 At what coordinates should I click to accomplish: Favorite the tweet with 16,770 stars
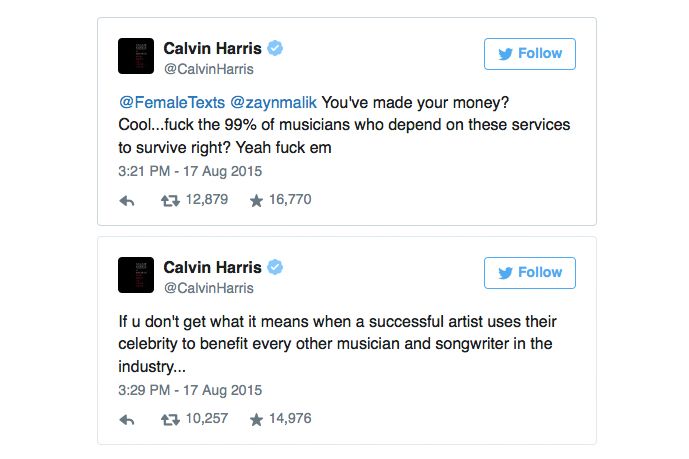[x=256, y=201]
